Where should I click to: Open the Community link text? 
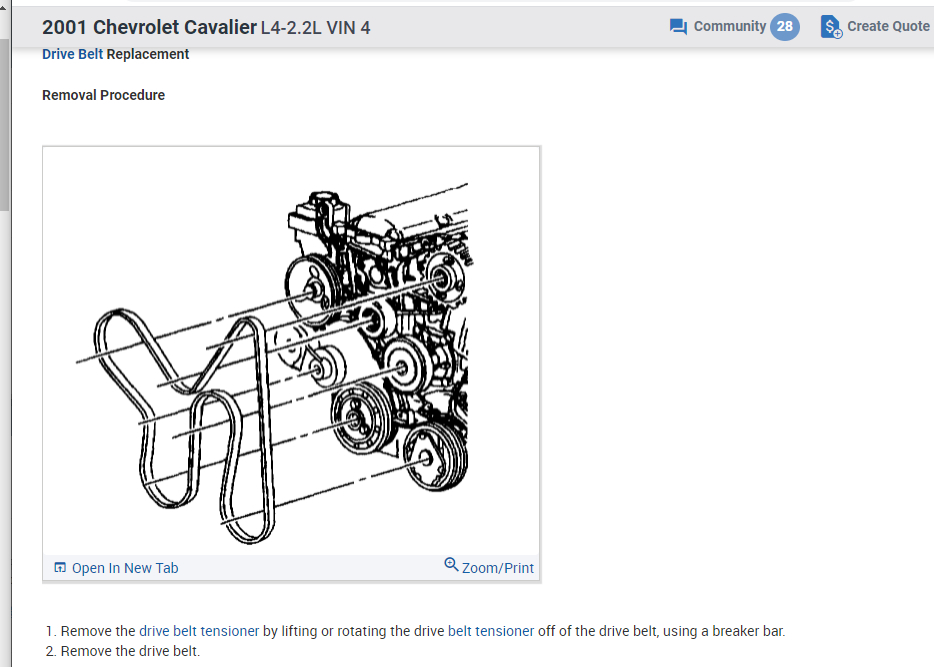point(730,26)
